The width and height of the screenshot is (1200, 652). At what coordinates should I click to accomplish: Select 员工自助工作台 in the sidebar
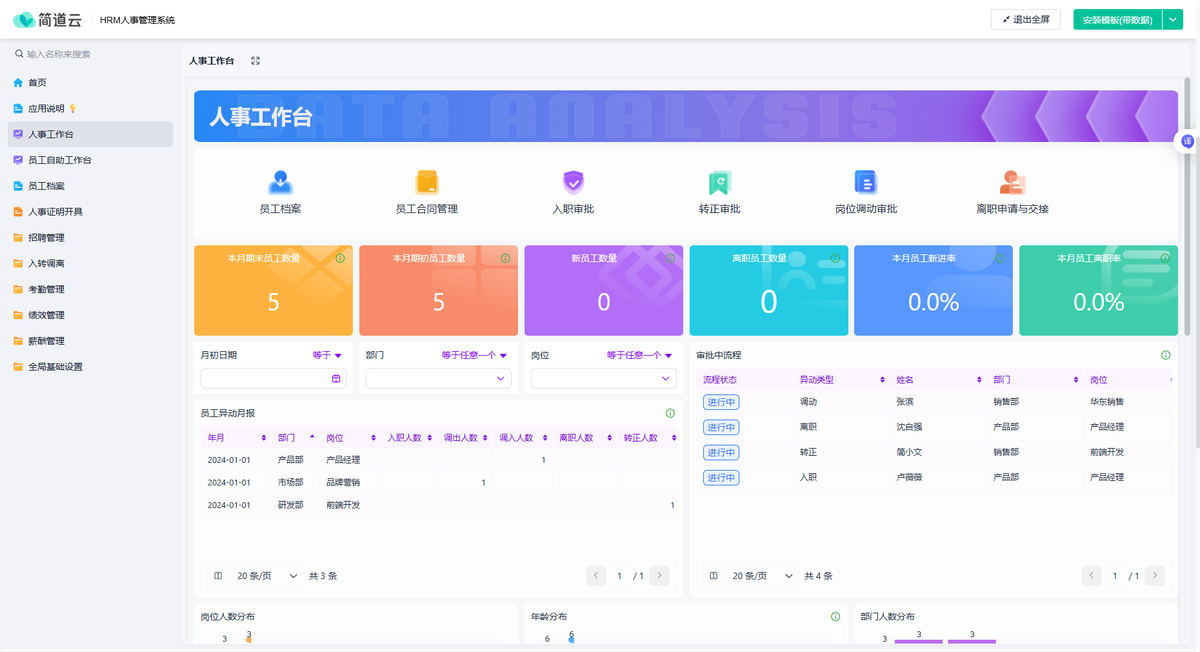[59, 160]
